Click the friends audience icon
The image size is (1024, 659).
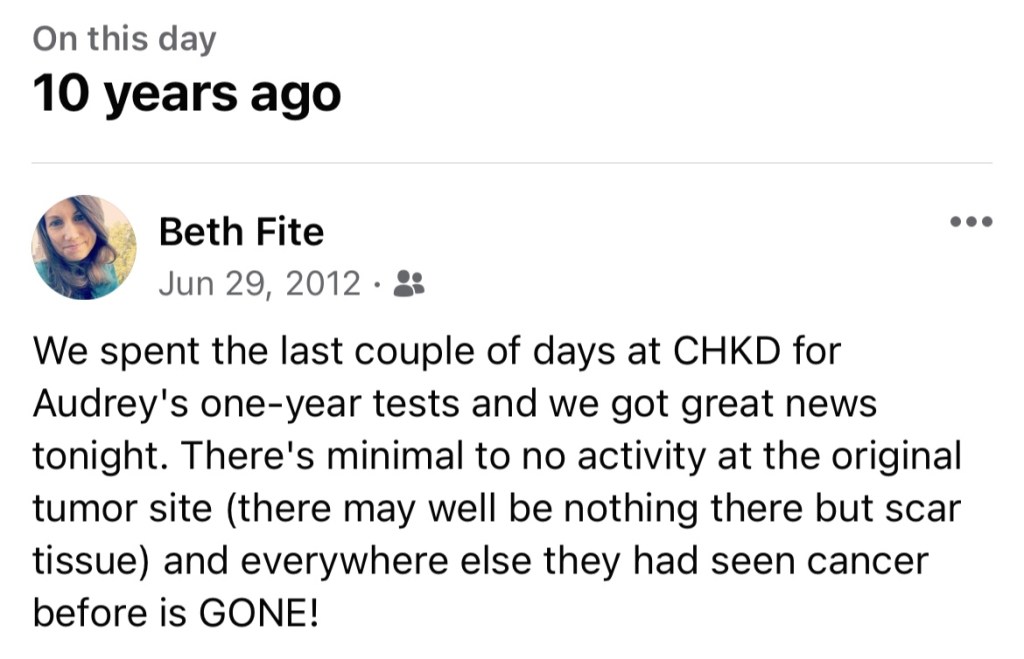pos(409,284)
